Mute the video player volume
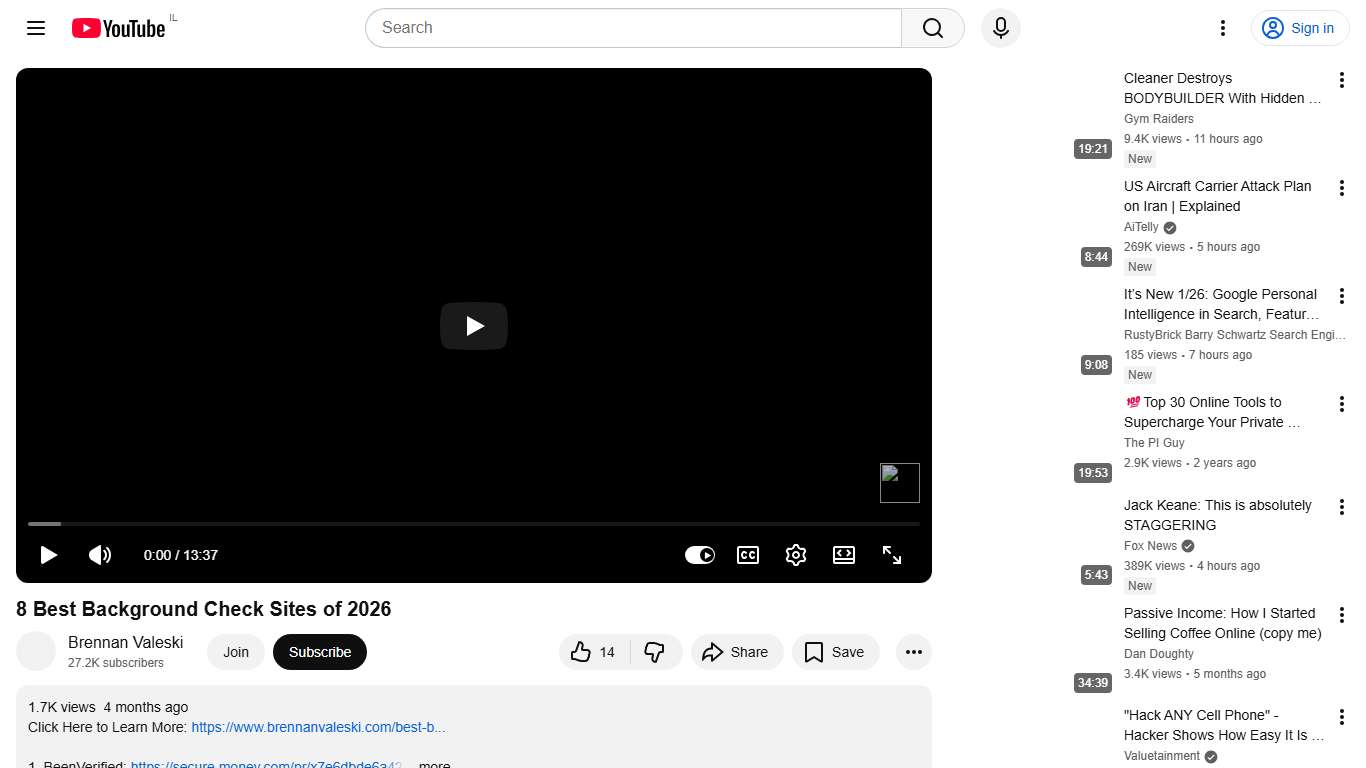 pos(100,555)
